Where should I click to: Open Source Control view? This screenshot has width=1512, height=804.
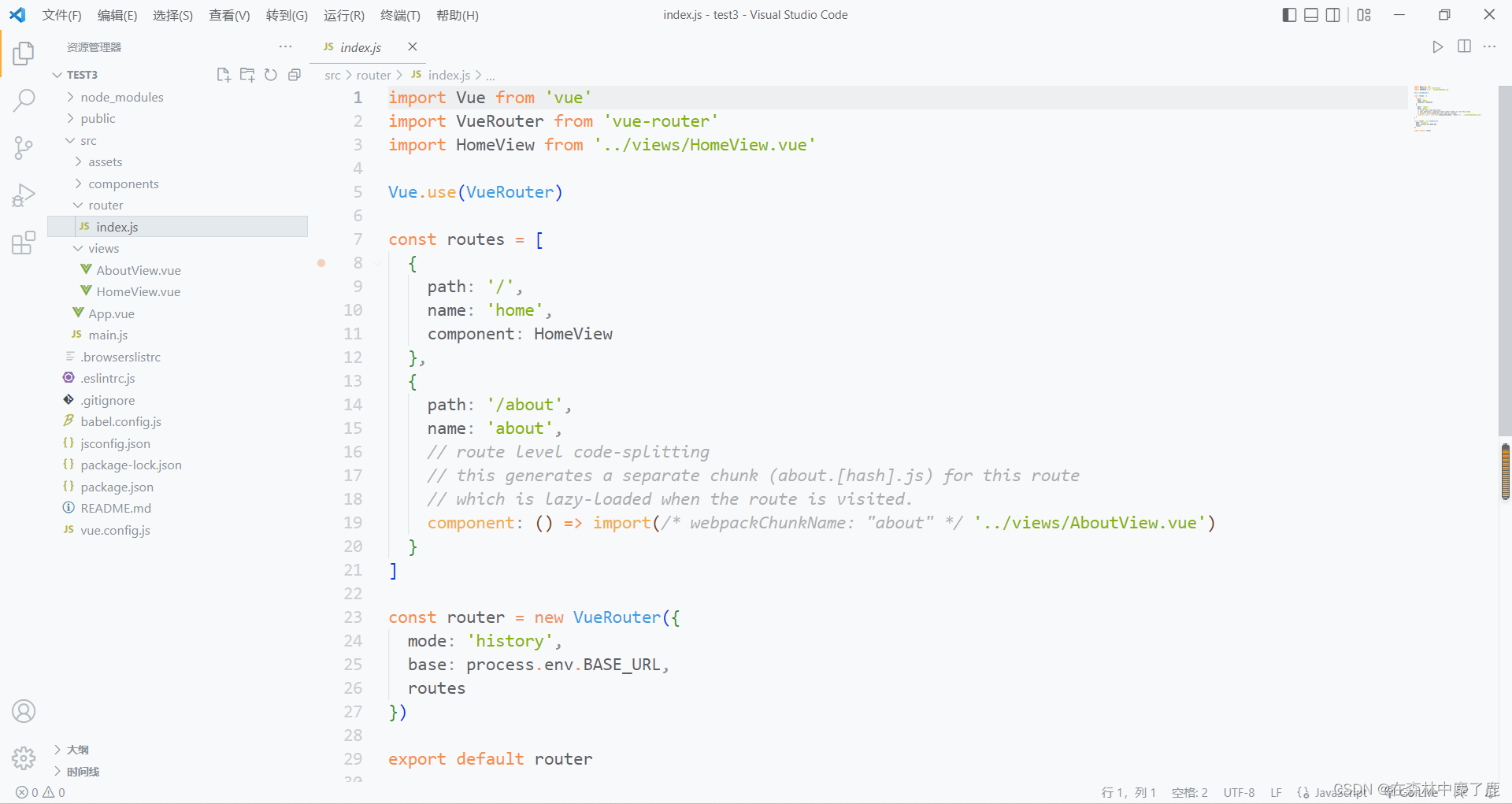pos(24,147)
